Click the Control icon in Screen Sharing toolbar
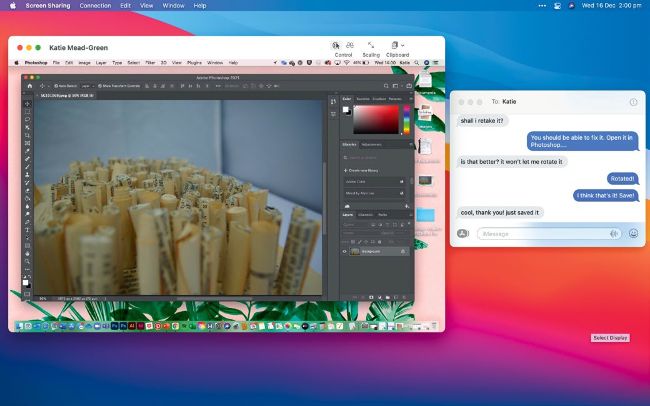This screenshot has height=406, width=650. tap(335, 45)
